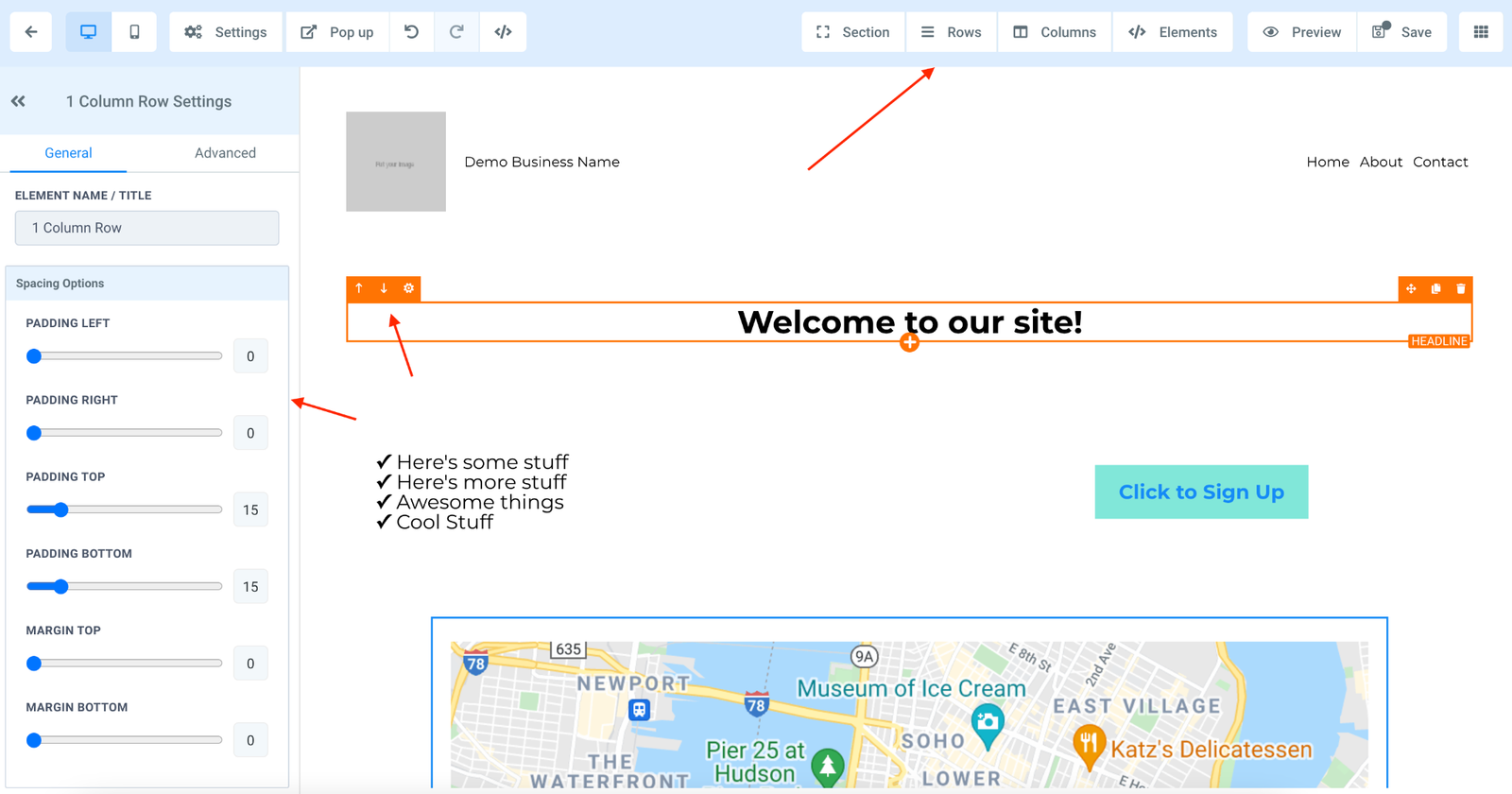This screenshot has width=1512, height=794.
Task: Open the page Preview
Action: (1302, 32)
